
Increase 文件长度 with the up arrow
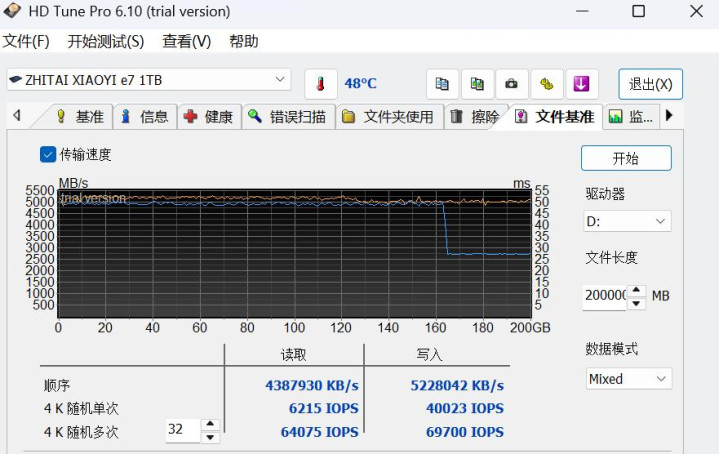click(636, 290)
